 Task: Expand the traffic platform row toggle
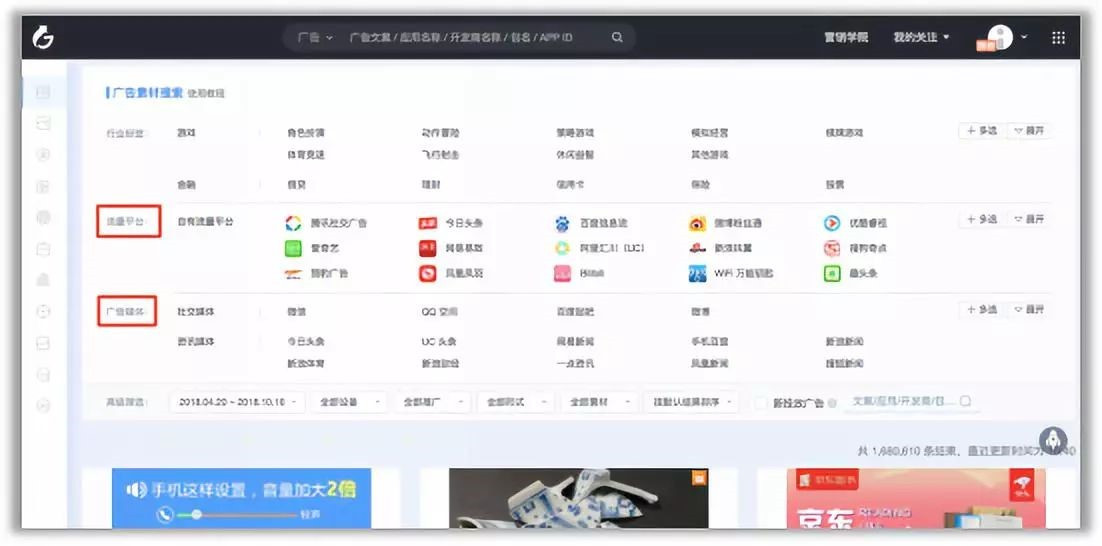click(1029, 219)
